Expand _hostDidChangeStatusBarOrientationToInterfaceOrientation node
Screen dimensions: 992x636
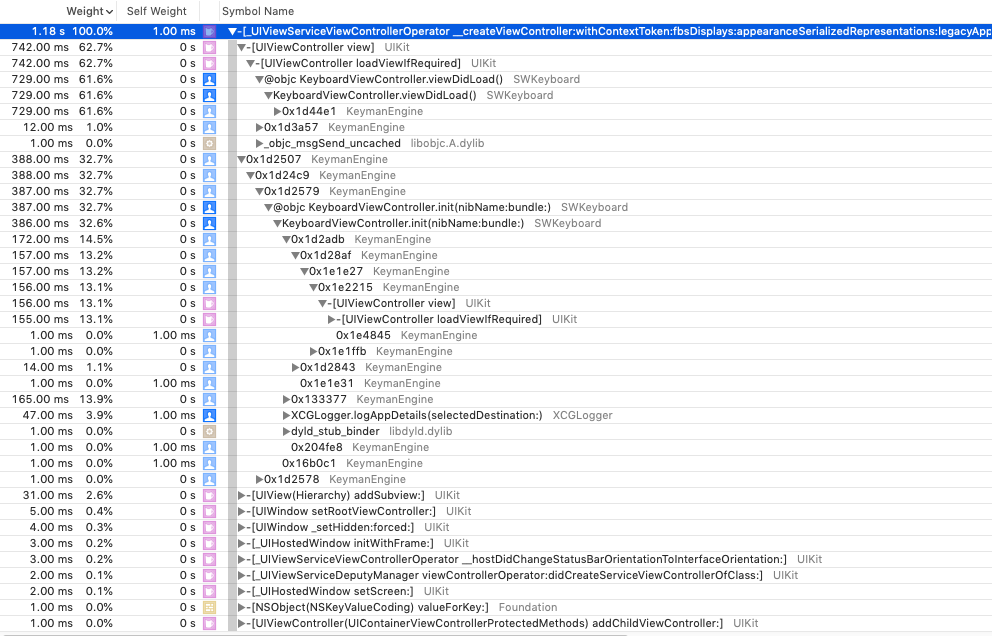(x=241, y=559)
